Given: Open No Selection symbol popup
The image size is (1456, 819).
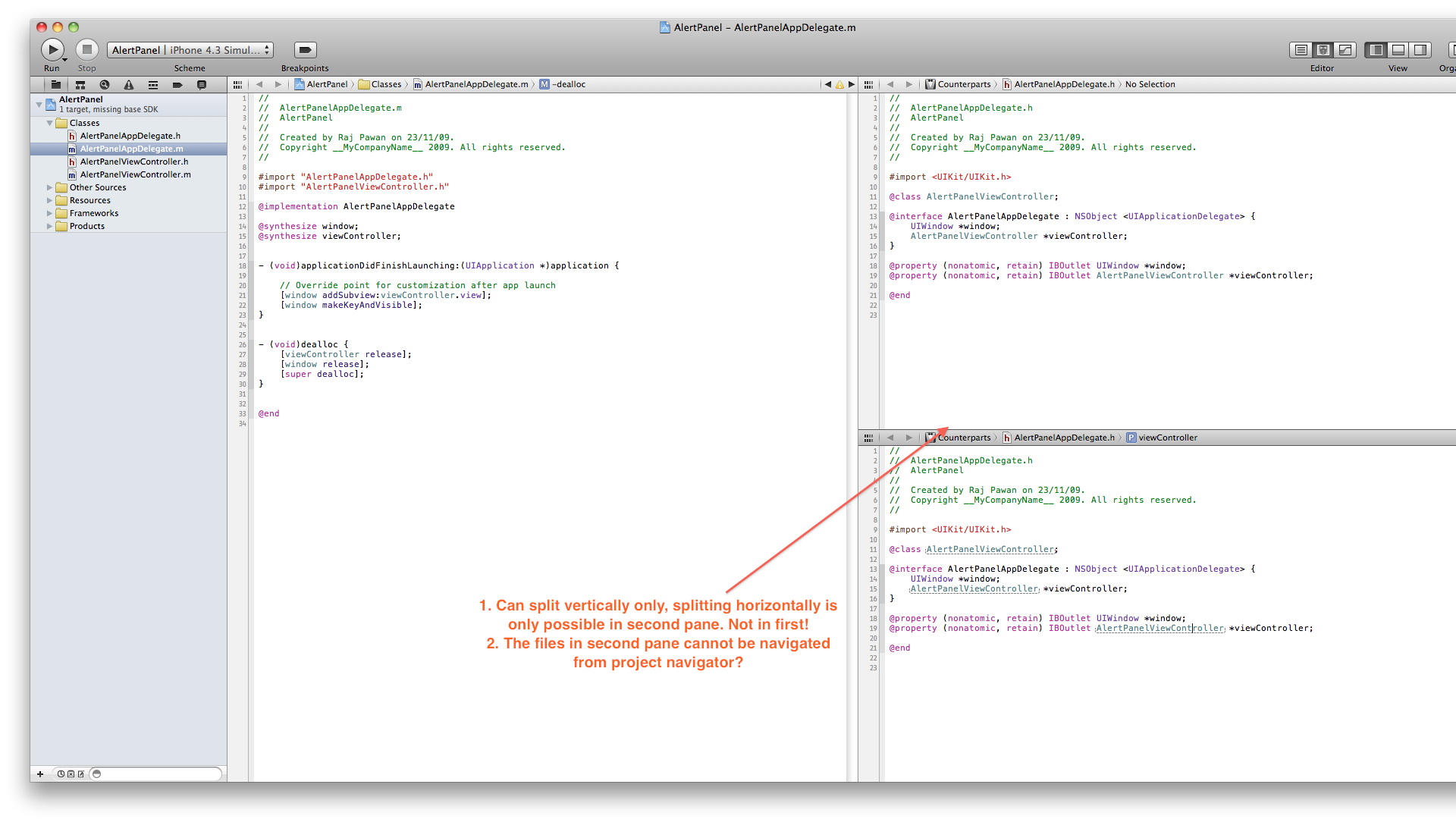Looking at the screenshot, I should 1150,84.
